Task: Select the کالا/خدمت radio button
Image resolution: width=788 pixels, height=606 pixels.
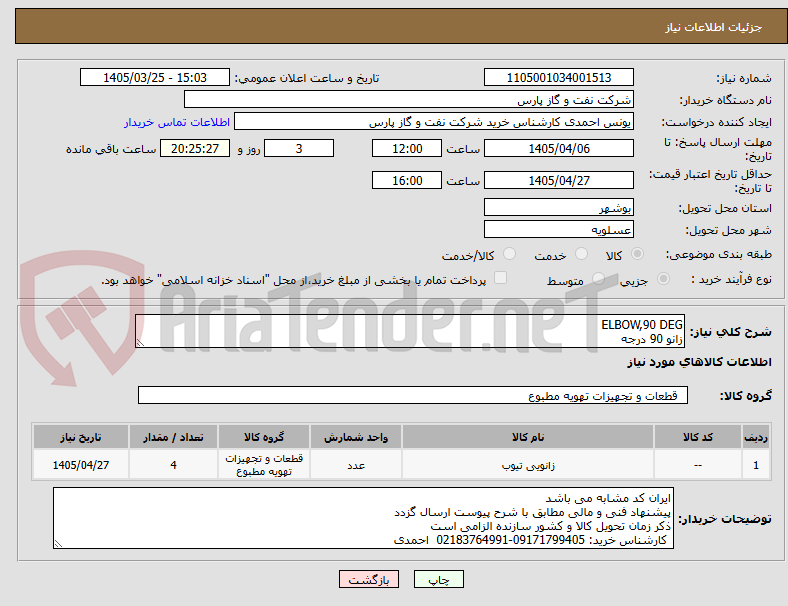Action: (509, 254)
